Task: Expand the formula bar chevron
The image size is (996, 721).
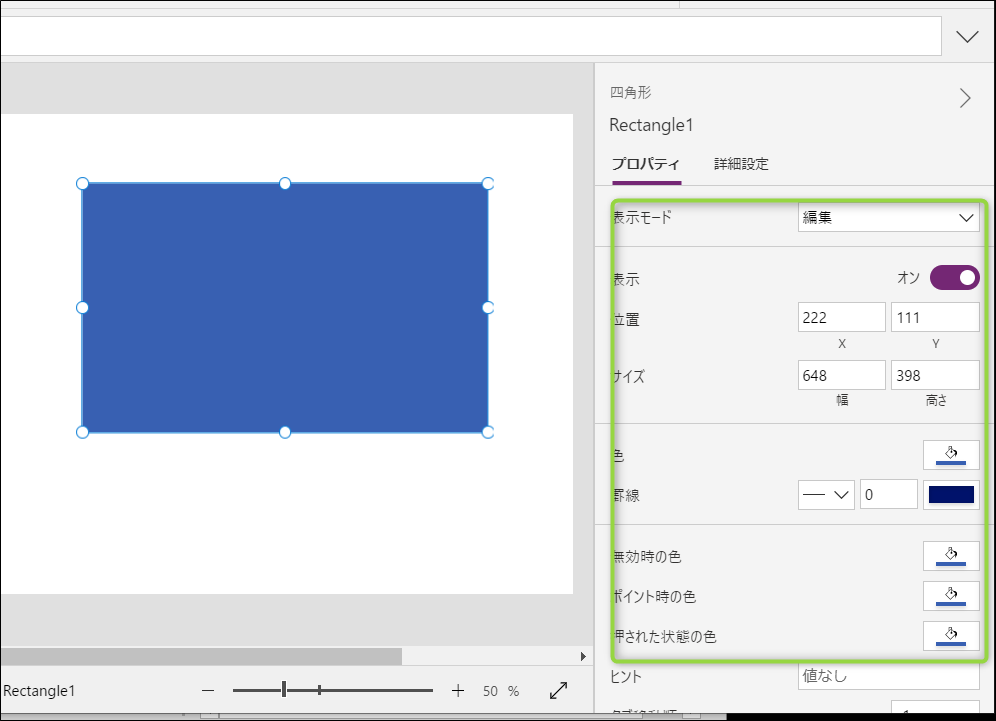Action: [967, 37]
